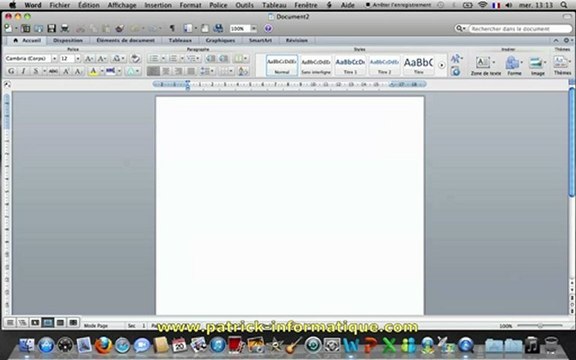This screenshot has width=576, height=360.
Task: Center the paragraph text
Action: tap(166, 71)
